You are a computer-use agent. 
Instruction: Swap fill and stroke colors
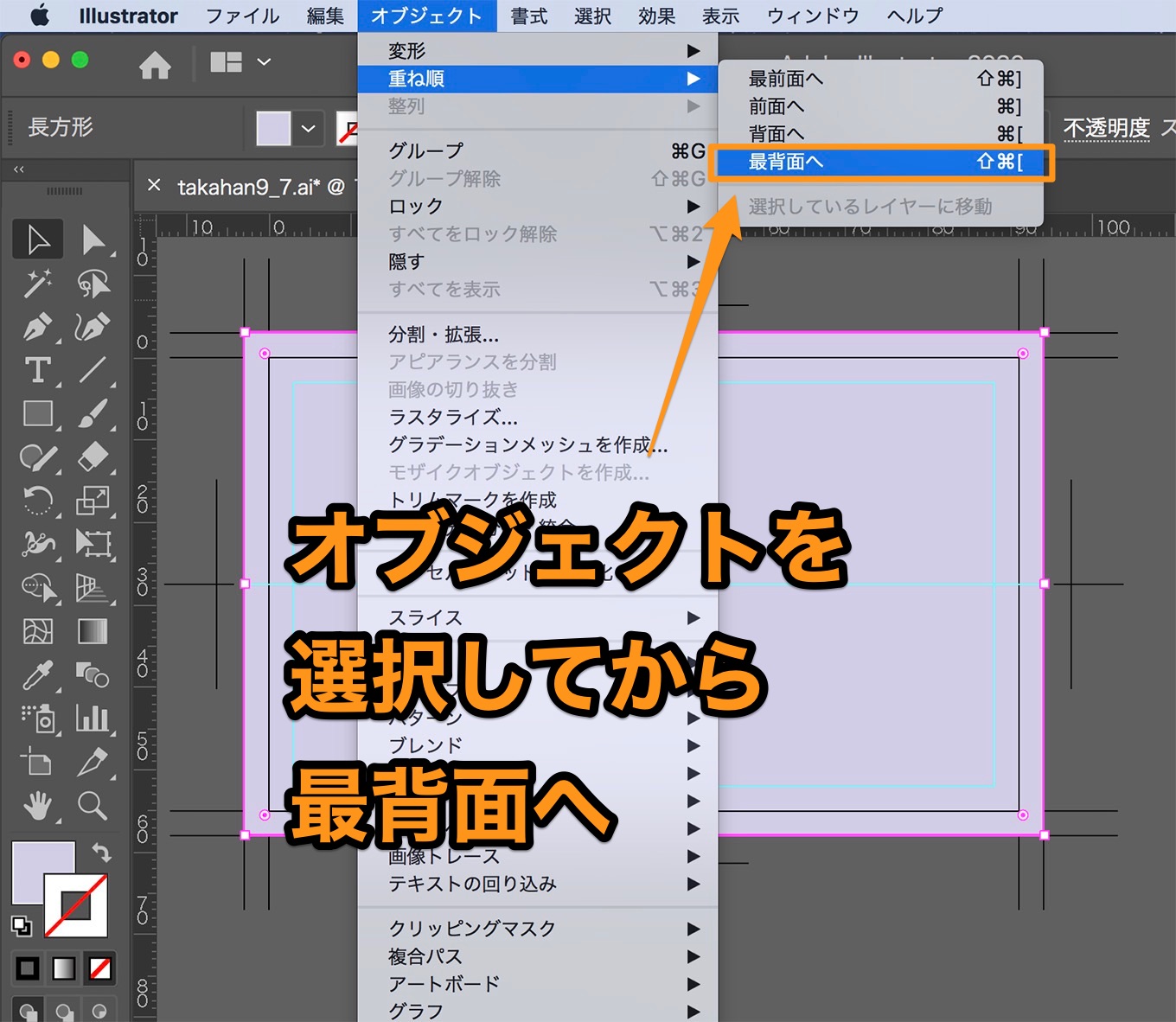(x=102, y=853)
